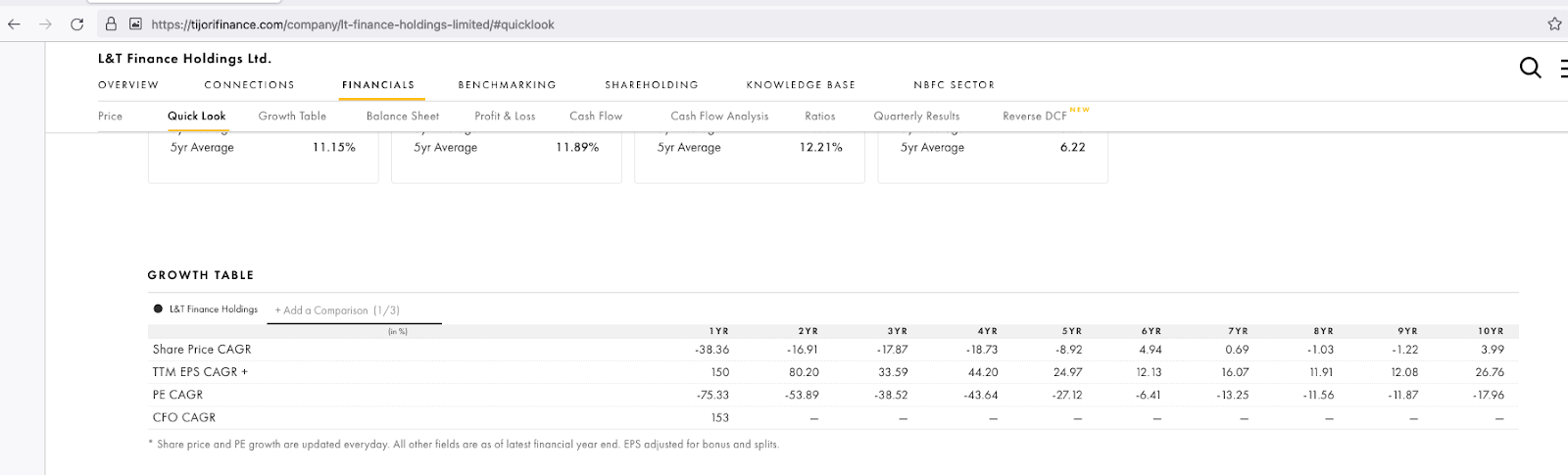Click PE CAGR 1YR value -75.33
The width and height of the screenshot is (1568, 475).
click(712, 395)
